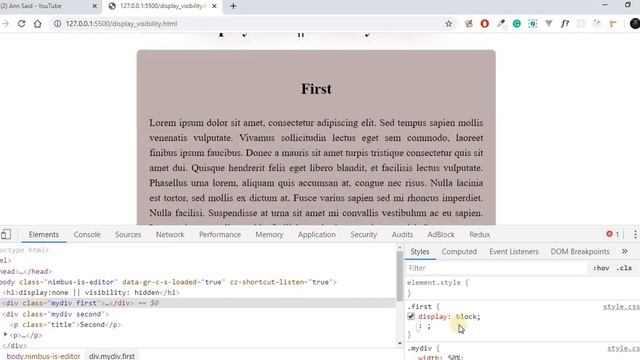Open the AdBlock DevTools tab
The width and height of the screenshot is (640, 360).
441,235
